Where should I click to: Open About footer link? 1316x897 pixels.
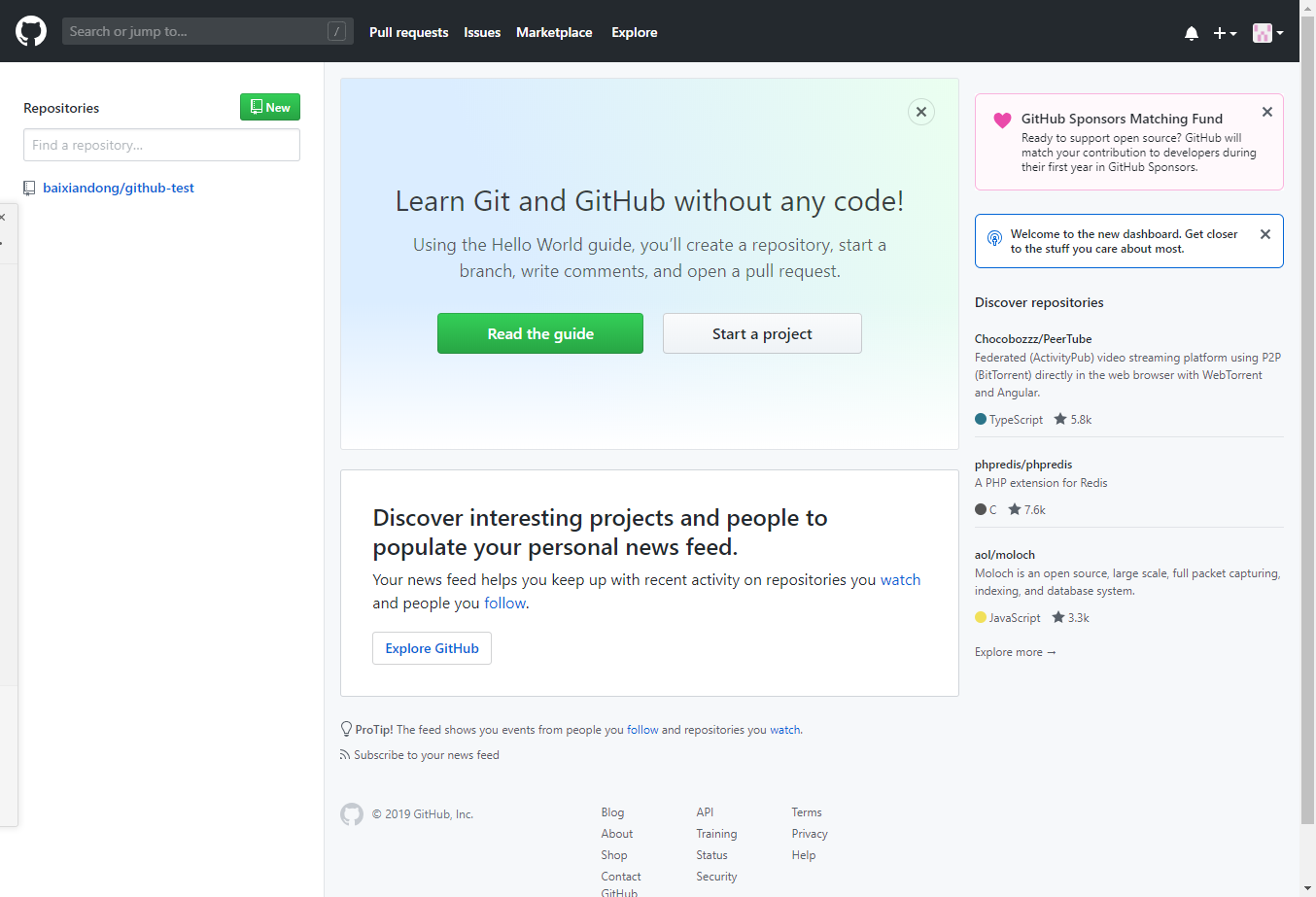point(616,834)
